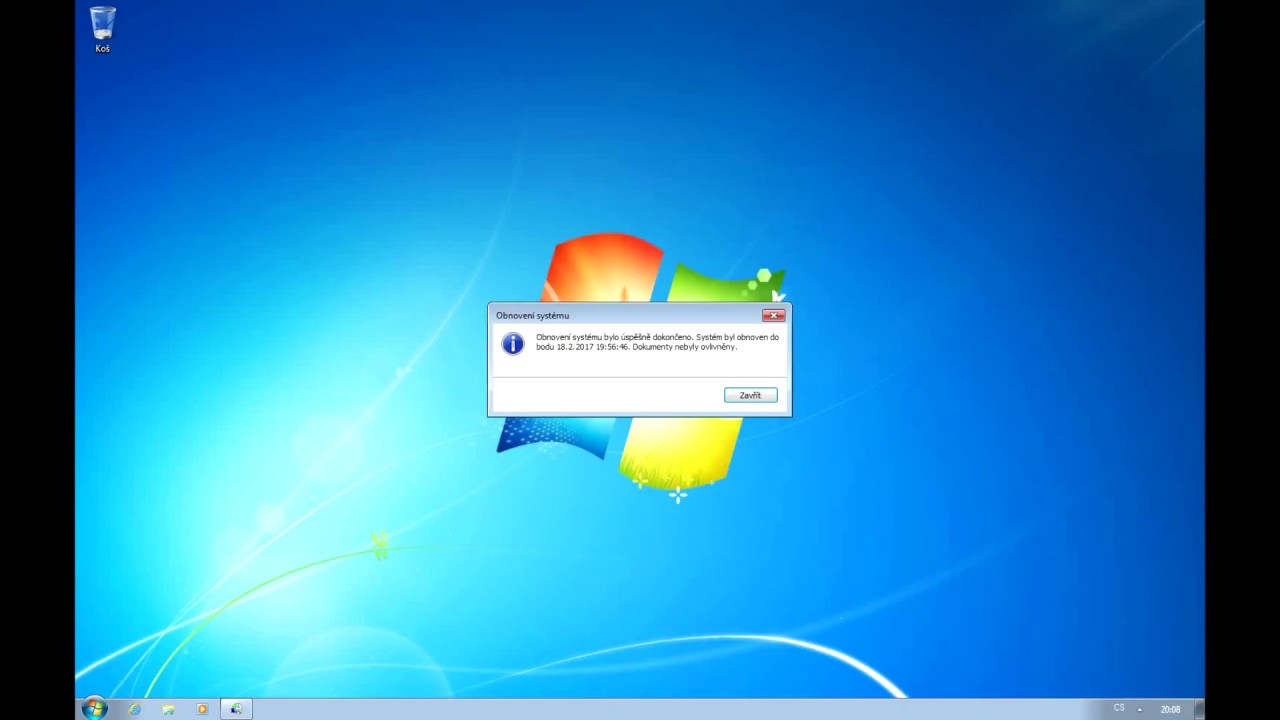
Task: Open the 20:08 taskbar clock
Action: click(x=1170, y=709)
